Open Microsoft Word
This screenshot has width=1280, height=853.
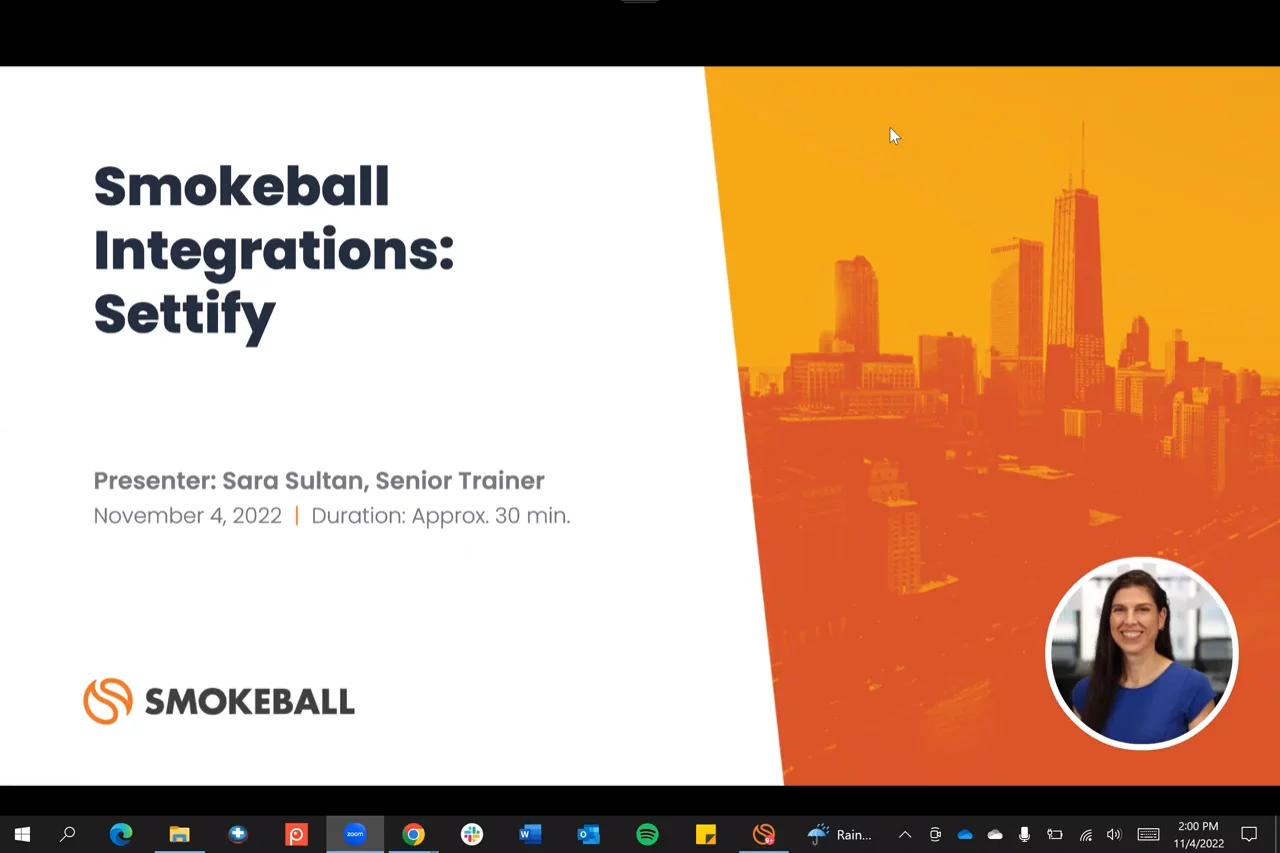pyautogui.click(x=530, y=834)
